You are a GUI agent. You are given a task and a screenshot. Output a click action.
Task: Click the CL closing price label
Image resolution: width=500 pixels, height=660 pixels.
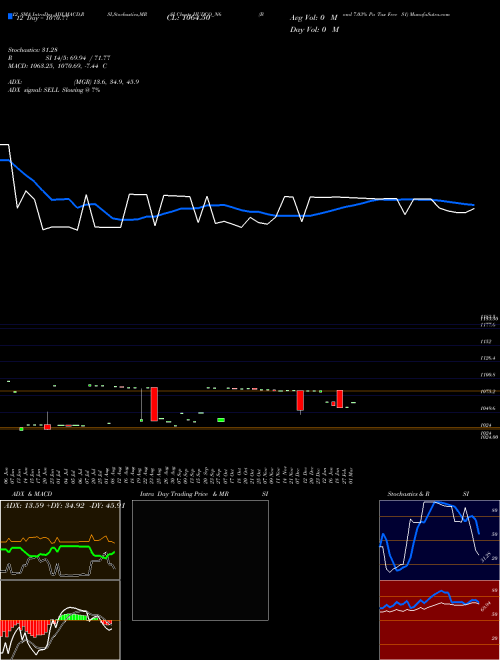pos(188,18)
